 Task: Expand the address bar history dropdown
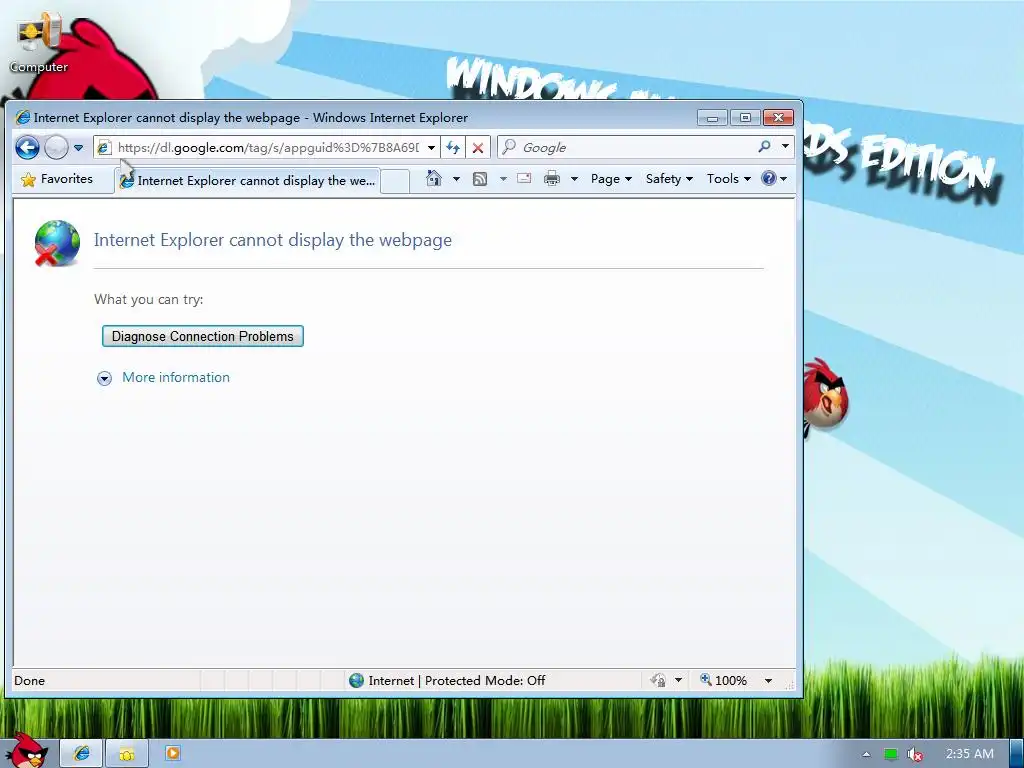pyautogui.click(x=432, y=148)
